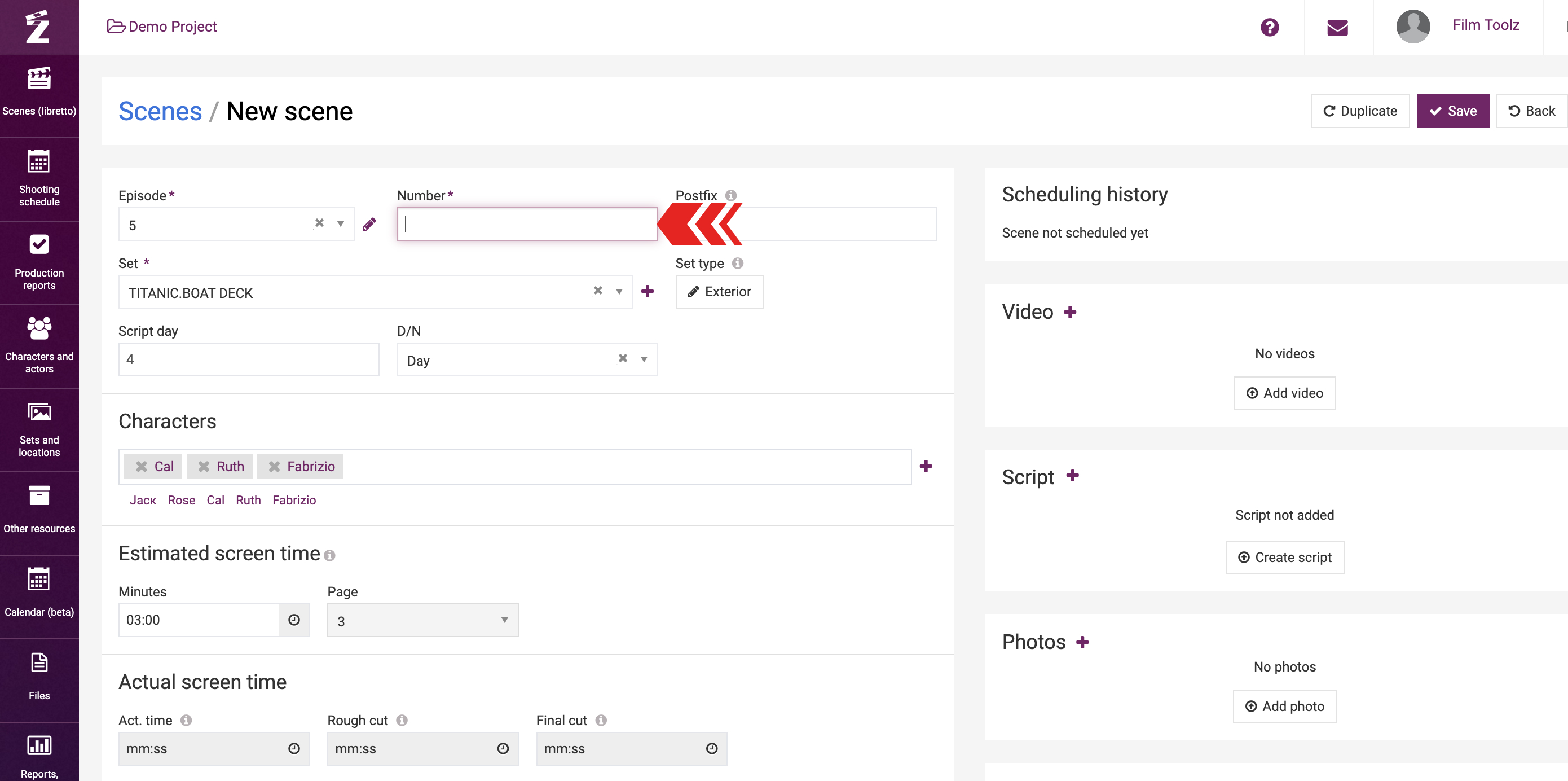
Task: Add Jack suggestion to characters
Action: tap(143, 500)
